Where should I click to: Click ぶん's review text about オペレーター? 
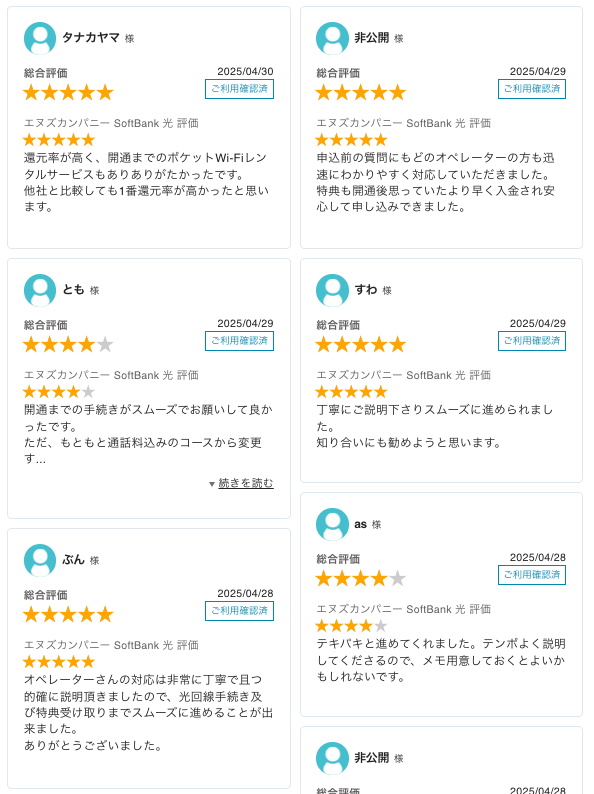[x=148, y=712]
